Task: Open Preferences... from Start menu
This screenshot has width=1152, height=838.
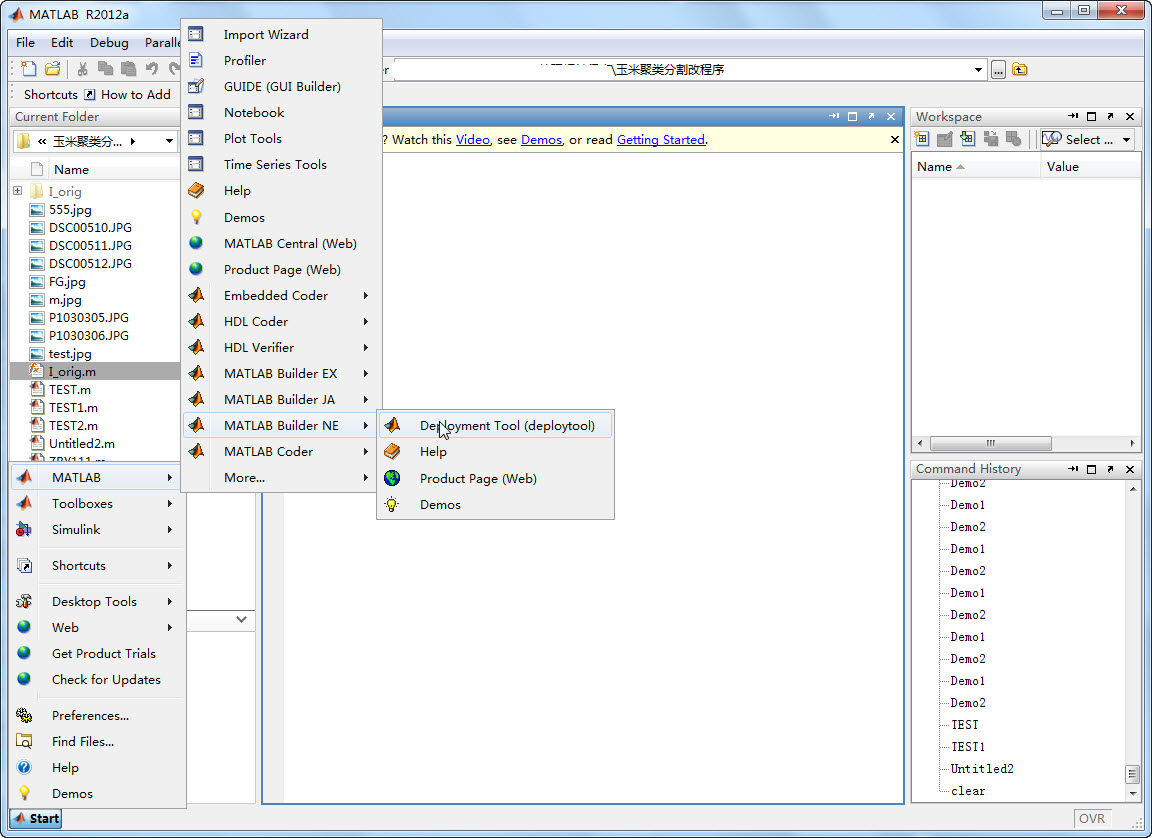Action: [x=96, y=715]
